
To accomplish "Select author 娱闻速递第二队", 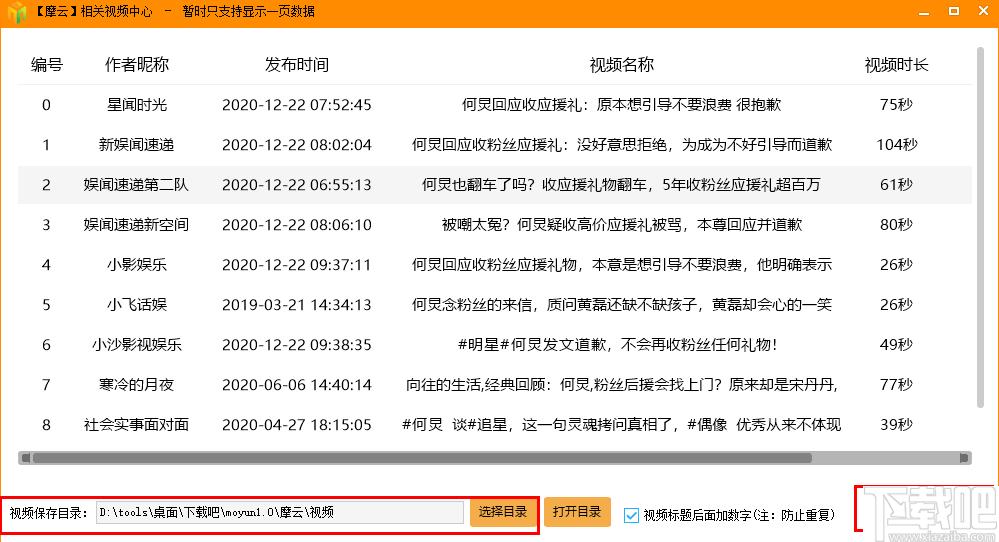I will pos(136,185).
